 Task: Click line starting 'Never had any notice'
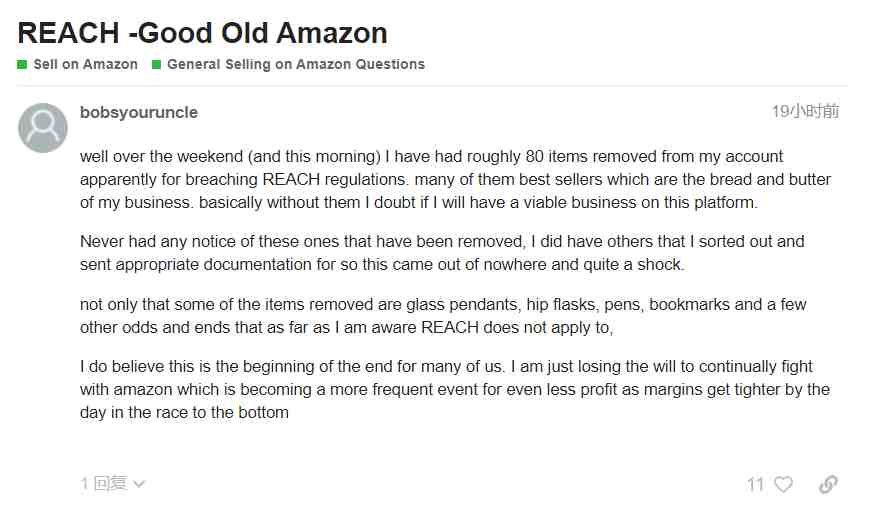442,241
